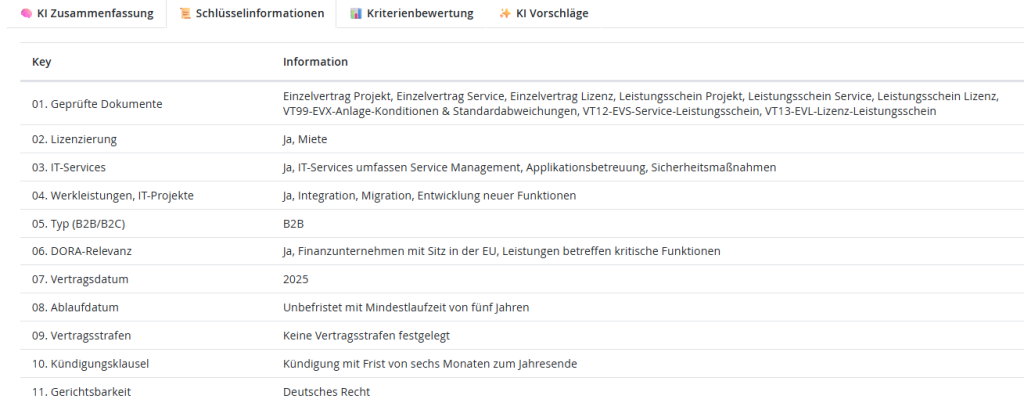Viewport: 1024px width, 406px height.
Task: Click the Information column header
Action: pos(315,62)
